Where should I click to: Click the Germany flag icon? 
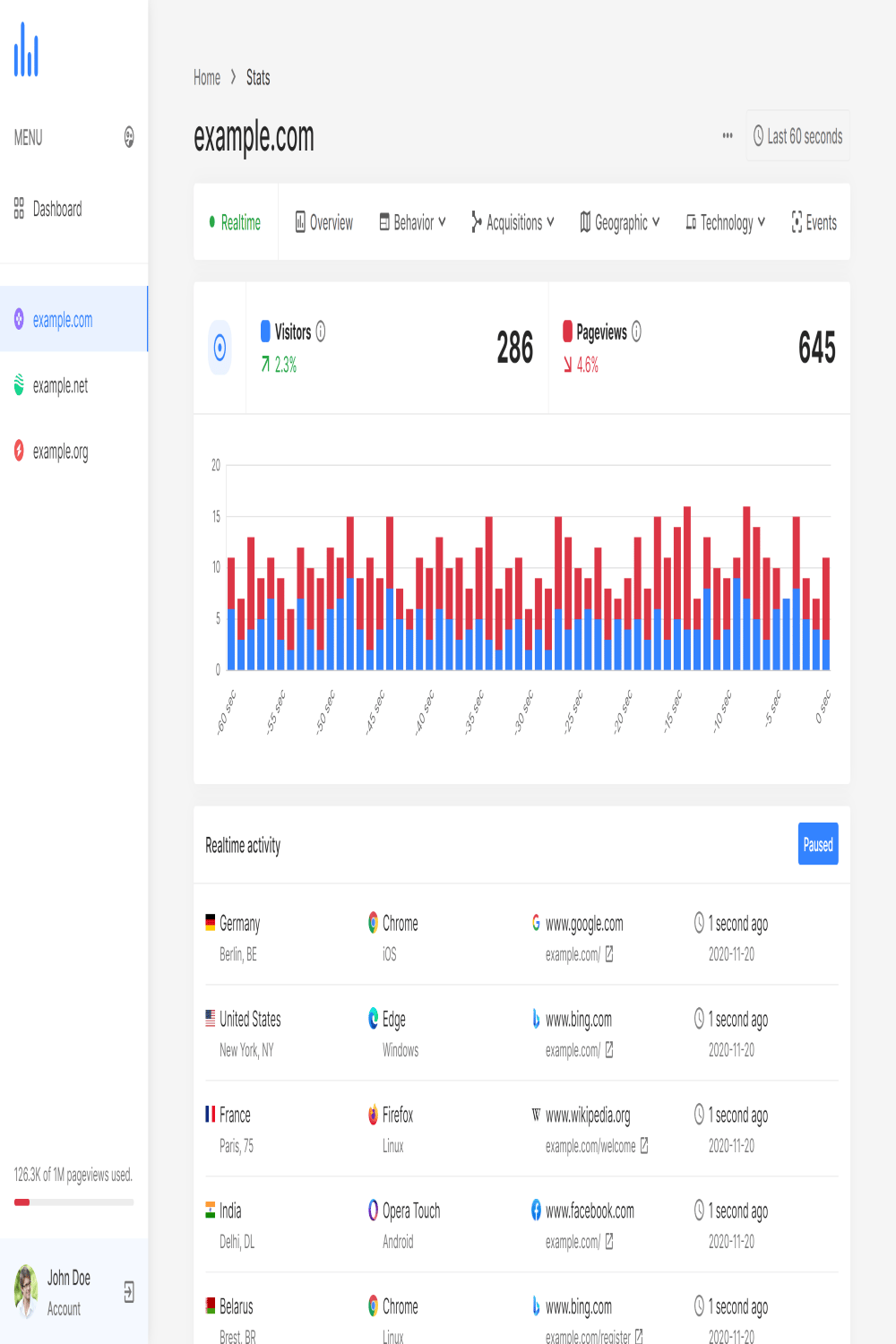pyautogui.click(x=211, y=922)
